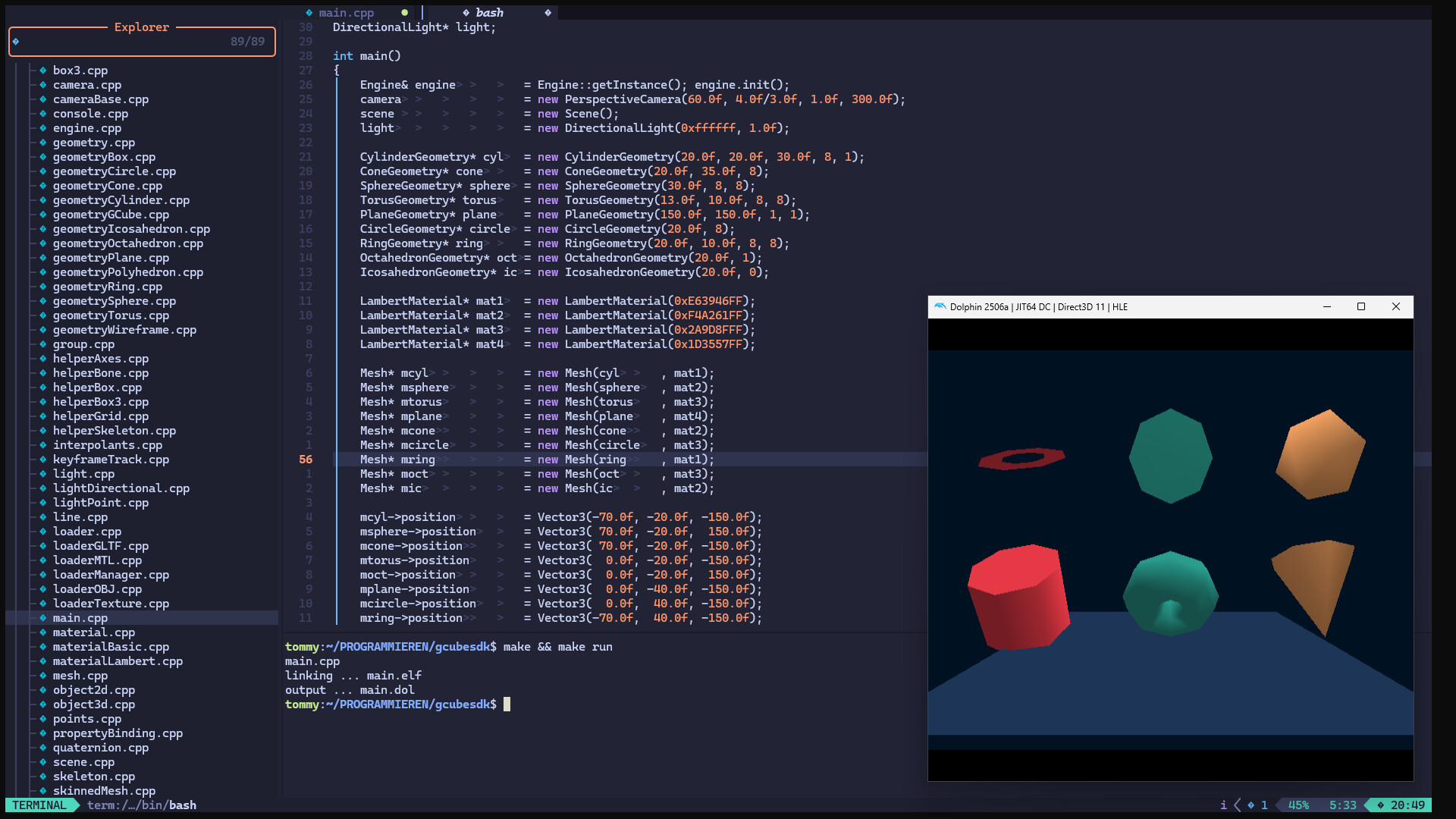The width and height of the screenshot is (1456, 819).
Task: Click the bash tab diamond icon
Action: coord(466,13)
